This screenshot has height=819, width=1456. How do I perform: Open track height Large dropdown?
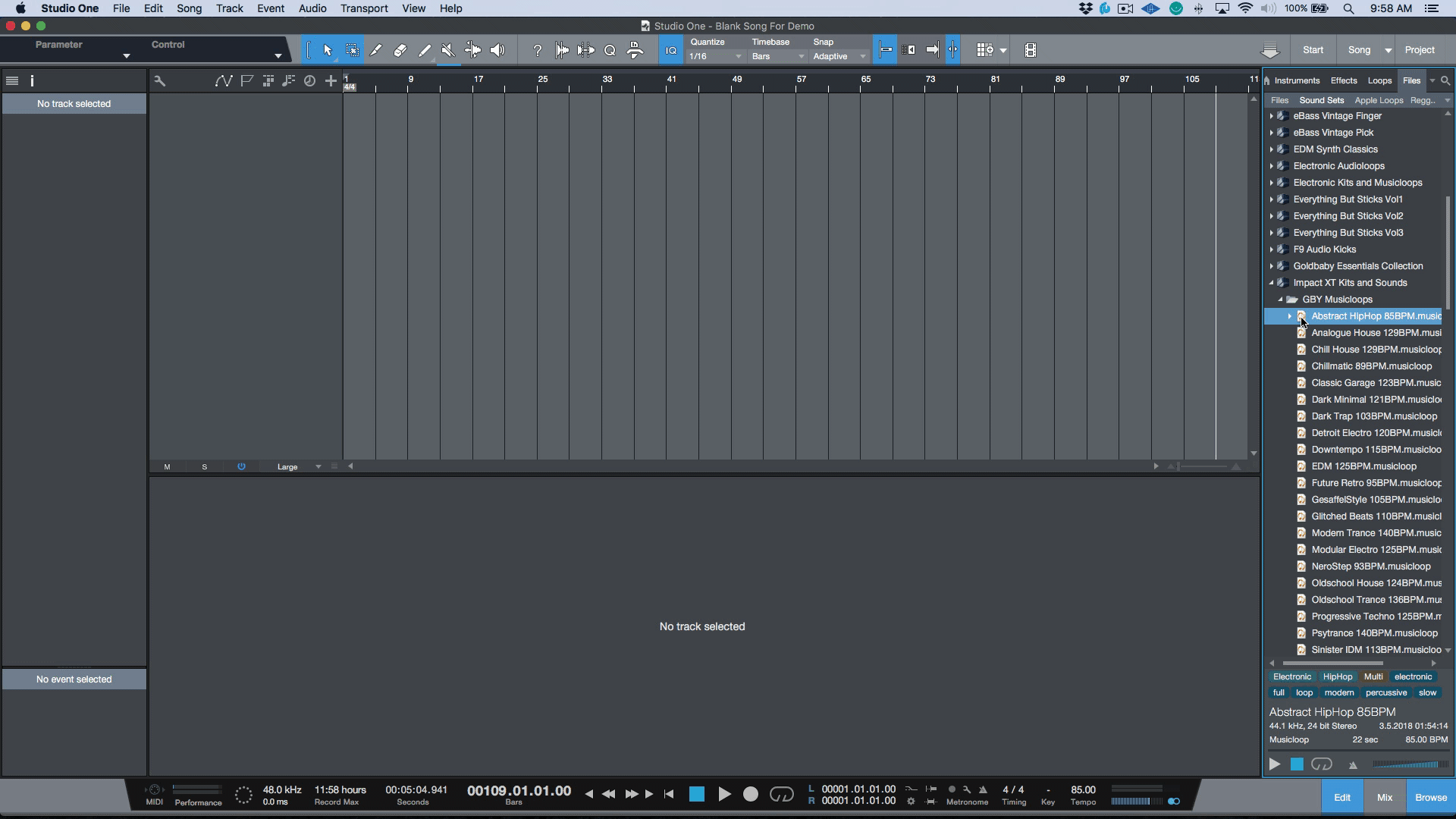(298, 467)
